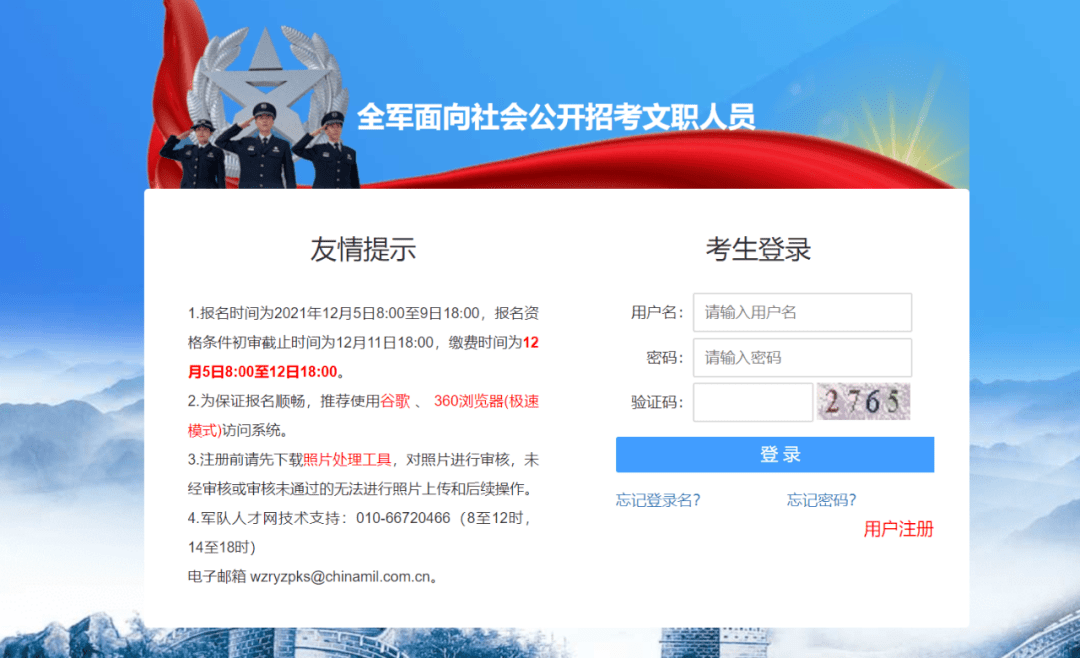Click the 考生登录 heading

(x=758, y=249)
